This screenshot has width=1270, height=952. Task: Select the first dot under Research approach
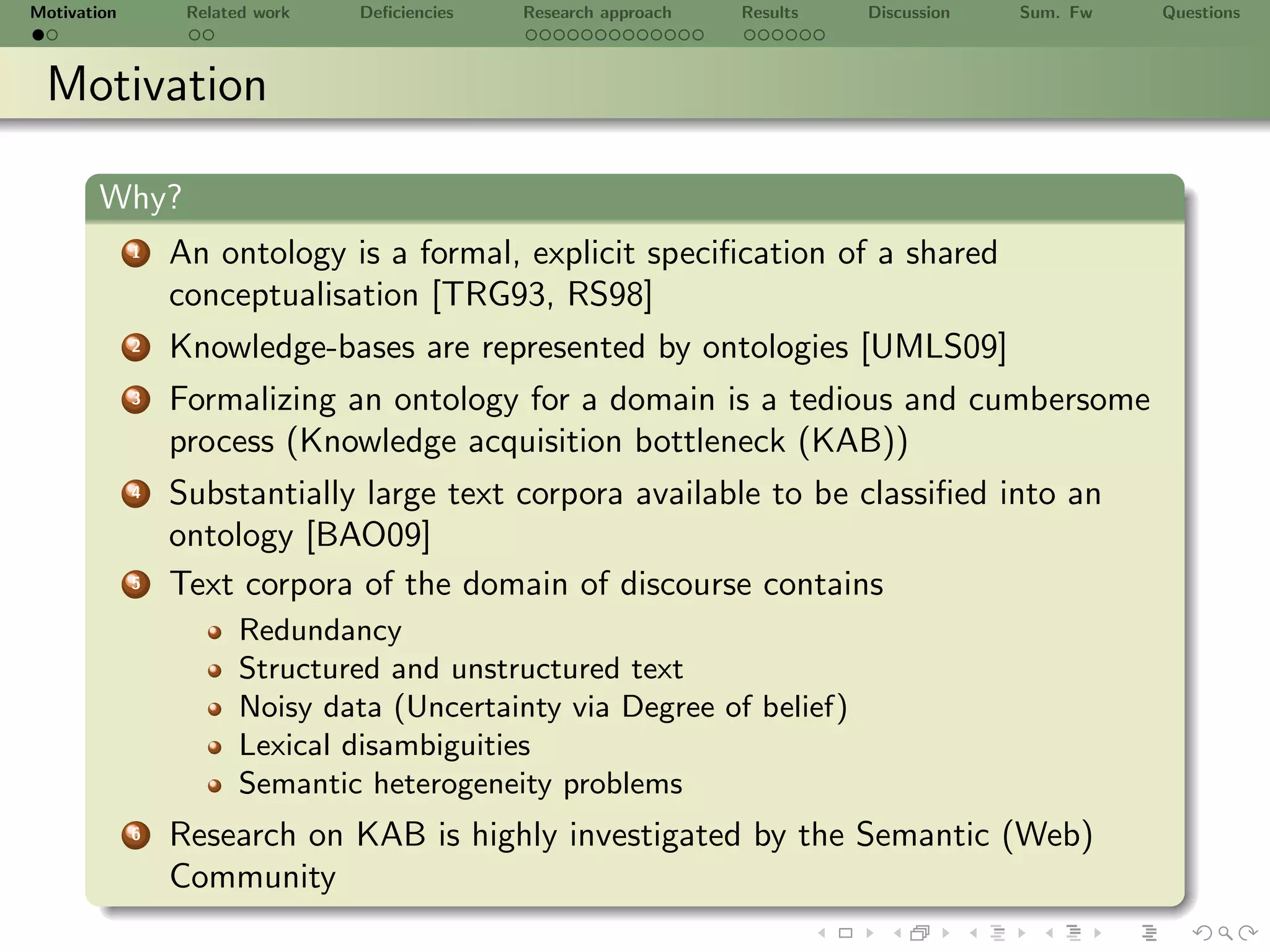[x=531, y=35]
